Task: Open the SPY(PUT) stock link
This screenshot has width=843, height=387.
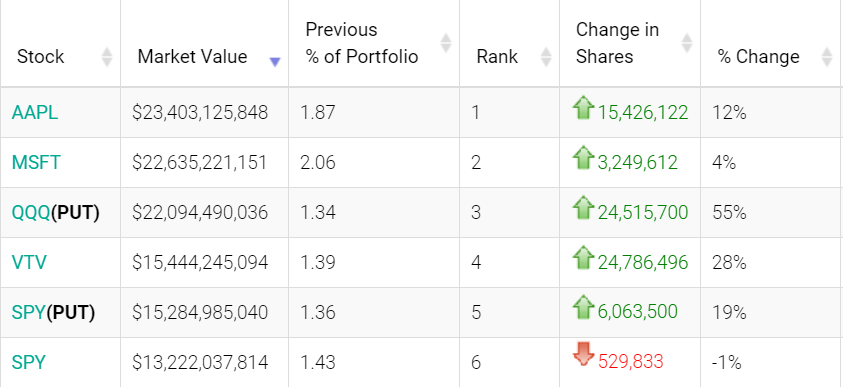Action: pyautogui.click(x=53, y=312)
